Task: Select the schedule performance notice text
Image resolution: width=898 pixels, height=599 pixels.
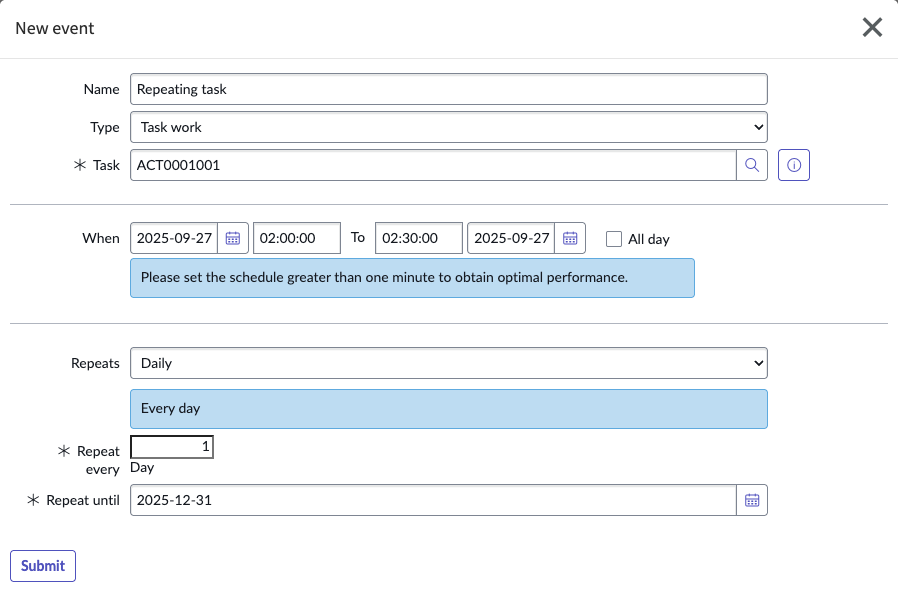Action: pos(384,278)
